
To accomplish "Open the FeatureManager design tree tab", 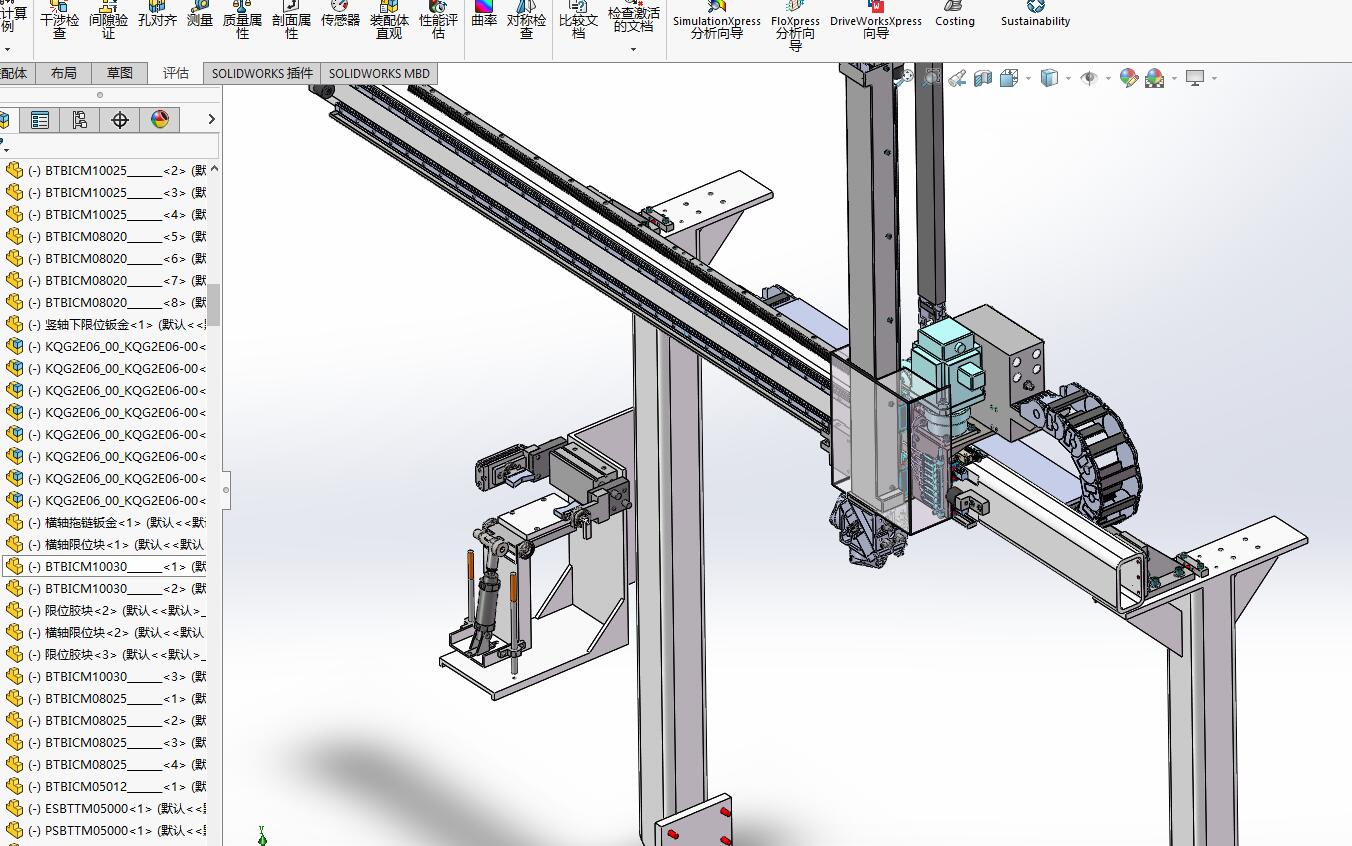I will 5,120.
